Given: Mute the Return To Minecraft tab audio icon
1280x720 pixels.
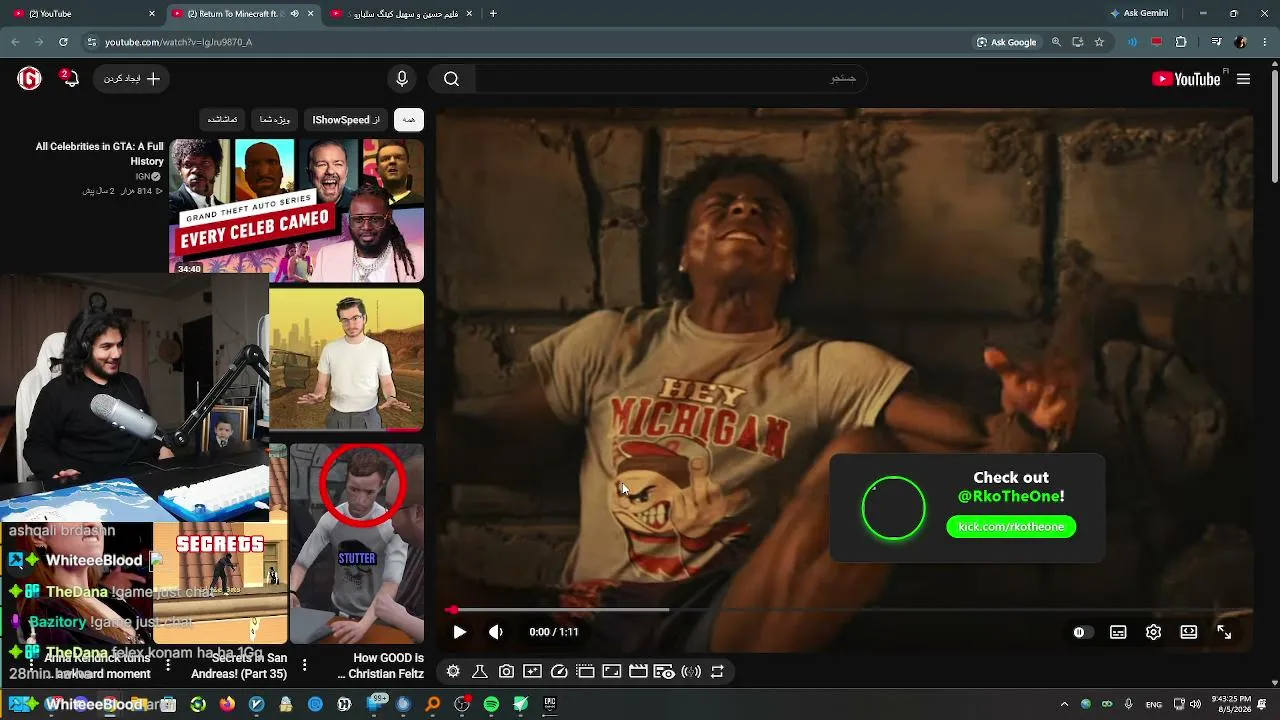Looking at the screenshot, I should click(294, 14).
